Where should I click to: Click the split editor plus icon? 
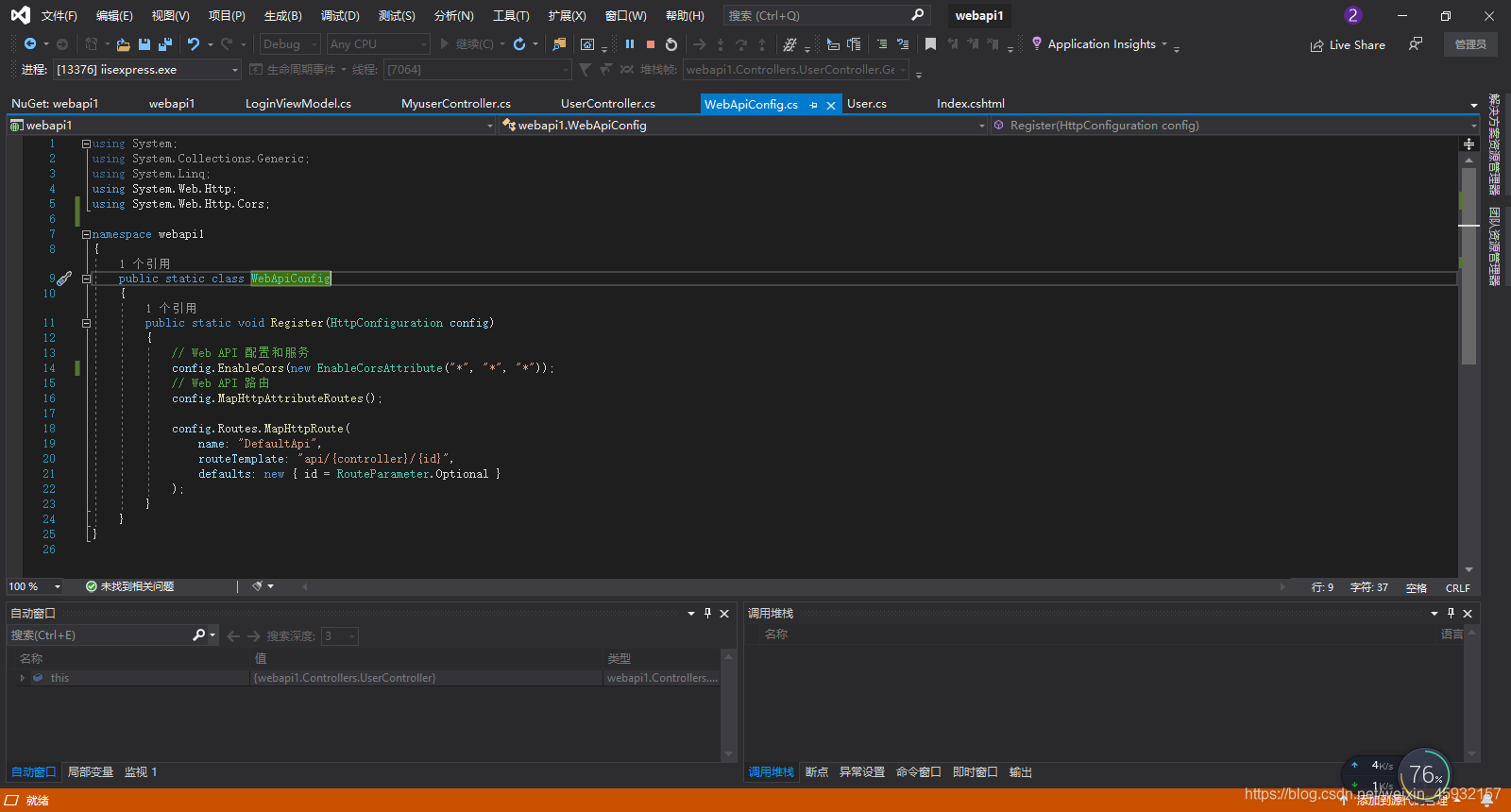1469,144
